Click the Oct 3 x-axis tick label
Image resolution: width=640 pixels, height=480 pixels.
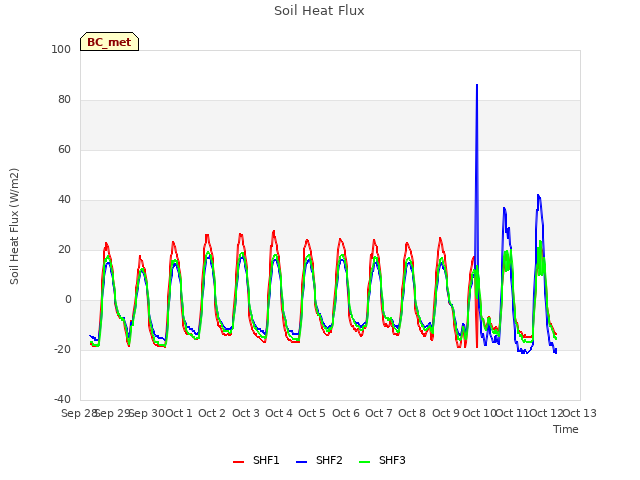point(246,413)
